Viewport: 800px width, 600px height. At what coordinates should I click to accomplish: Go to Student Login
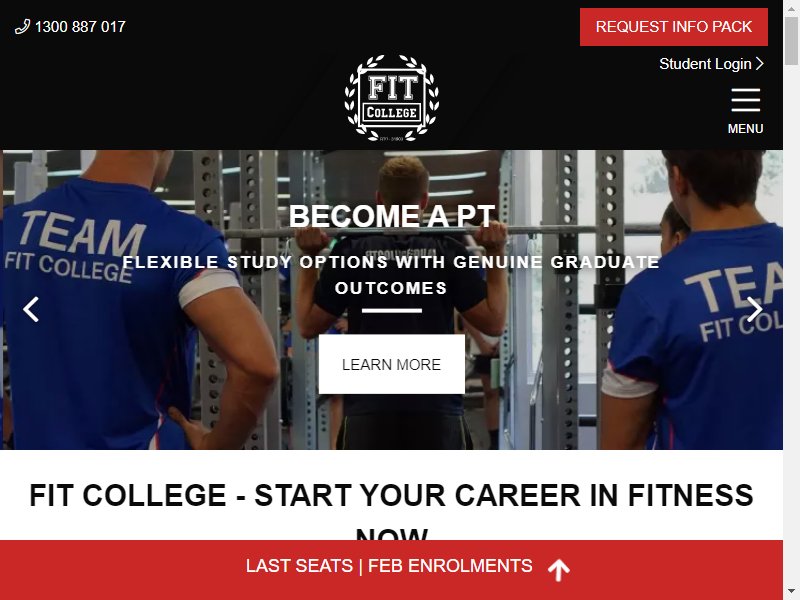705,64
